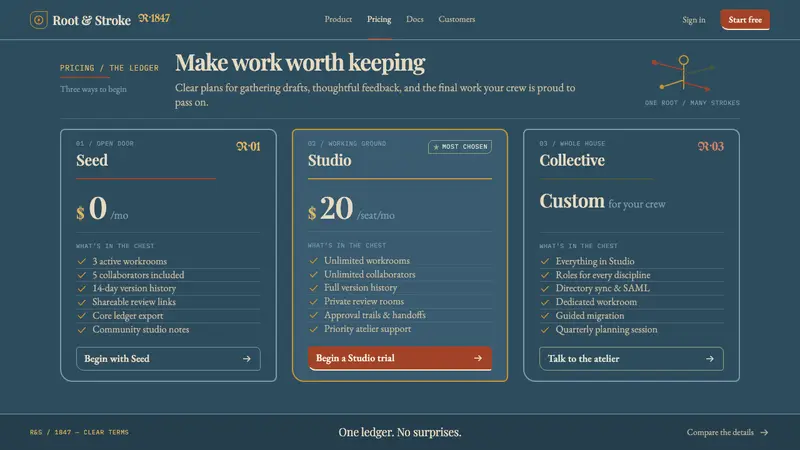Click the Priority atelier support feature text

[x=367, y=329]
